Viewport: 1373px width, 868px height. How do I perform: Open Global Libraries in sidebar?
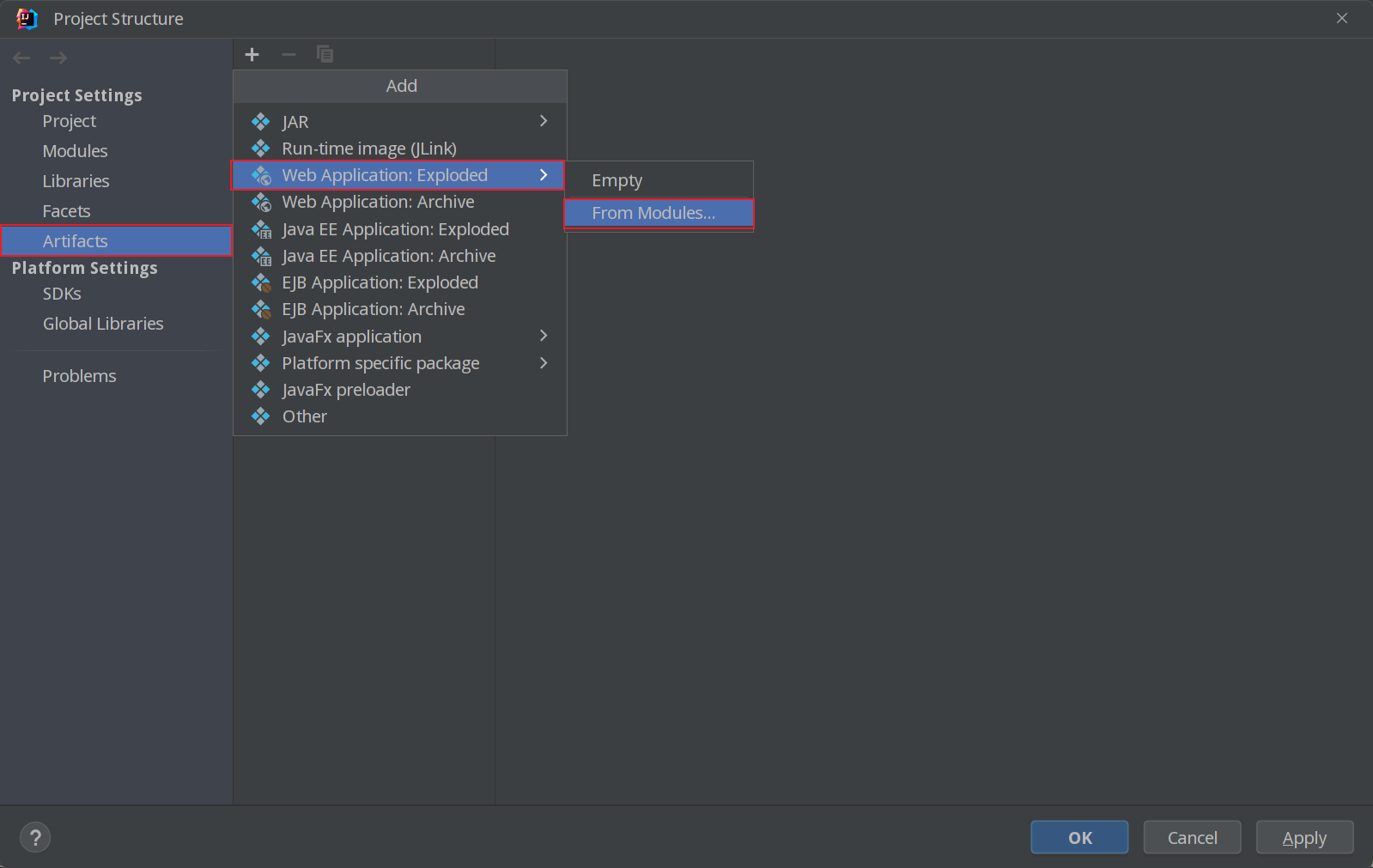point(116,324)
